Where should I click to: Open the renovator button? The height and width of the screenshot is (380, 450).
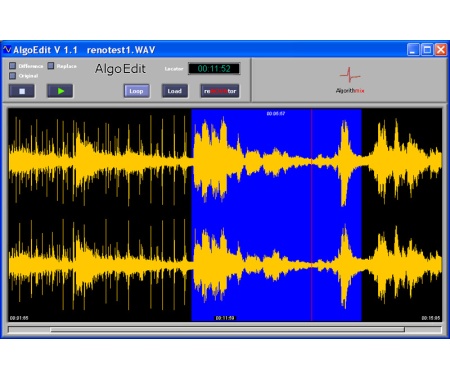(x=220, y=91)
